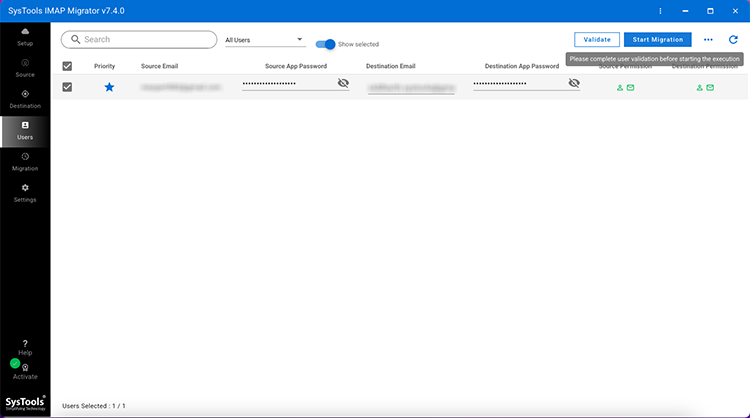
Task: Click source permission user icon
Action: (619, 88)
